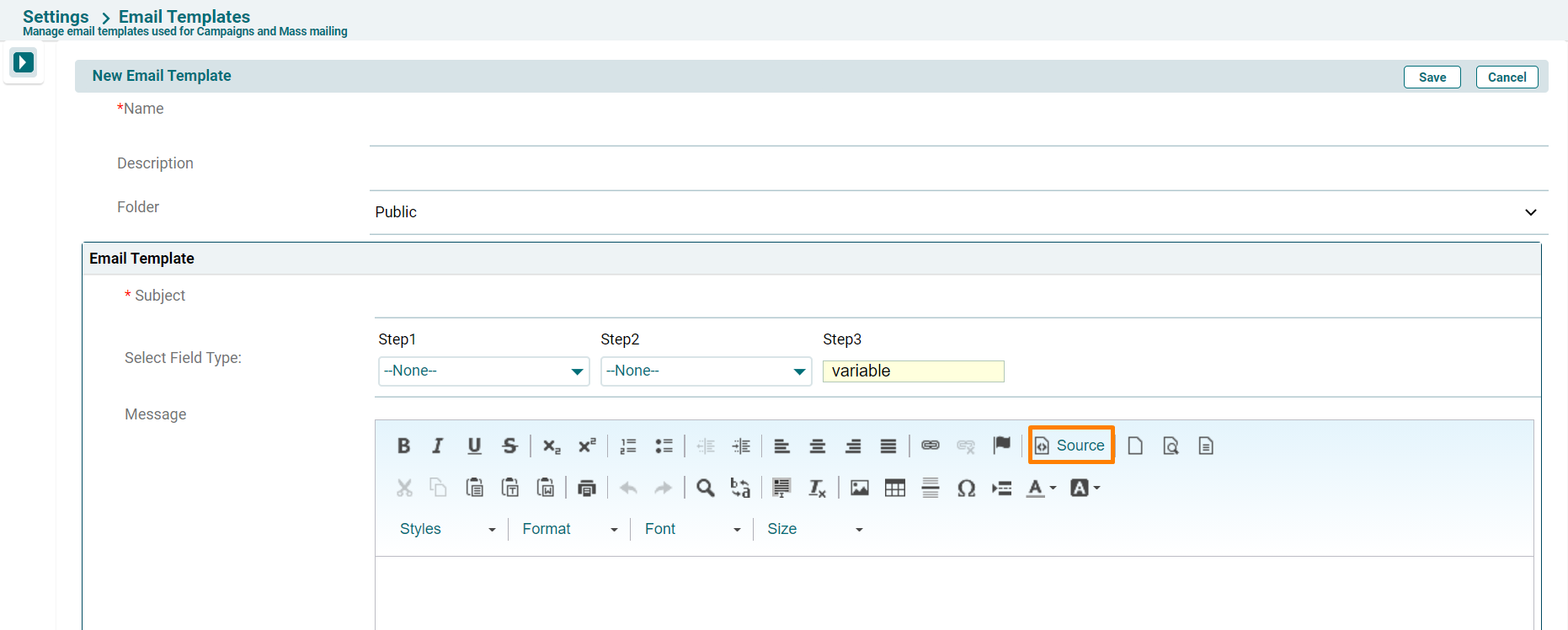Apply strikethrough formatting
The width and height of the screenshot is (1568, 630).
pyautogui.click(x=509, y=446)
